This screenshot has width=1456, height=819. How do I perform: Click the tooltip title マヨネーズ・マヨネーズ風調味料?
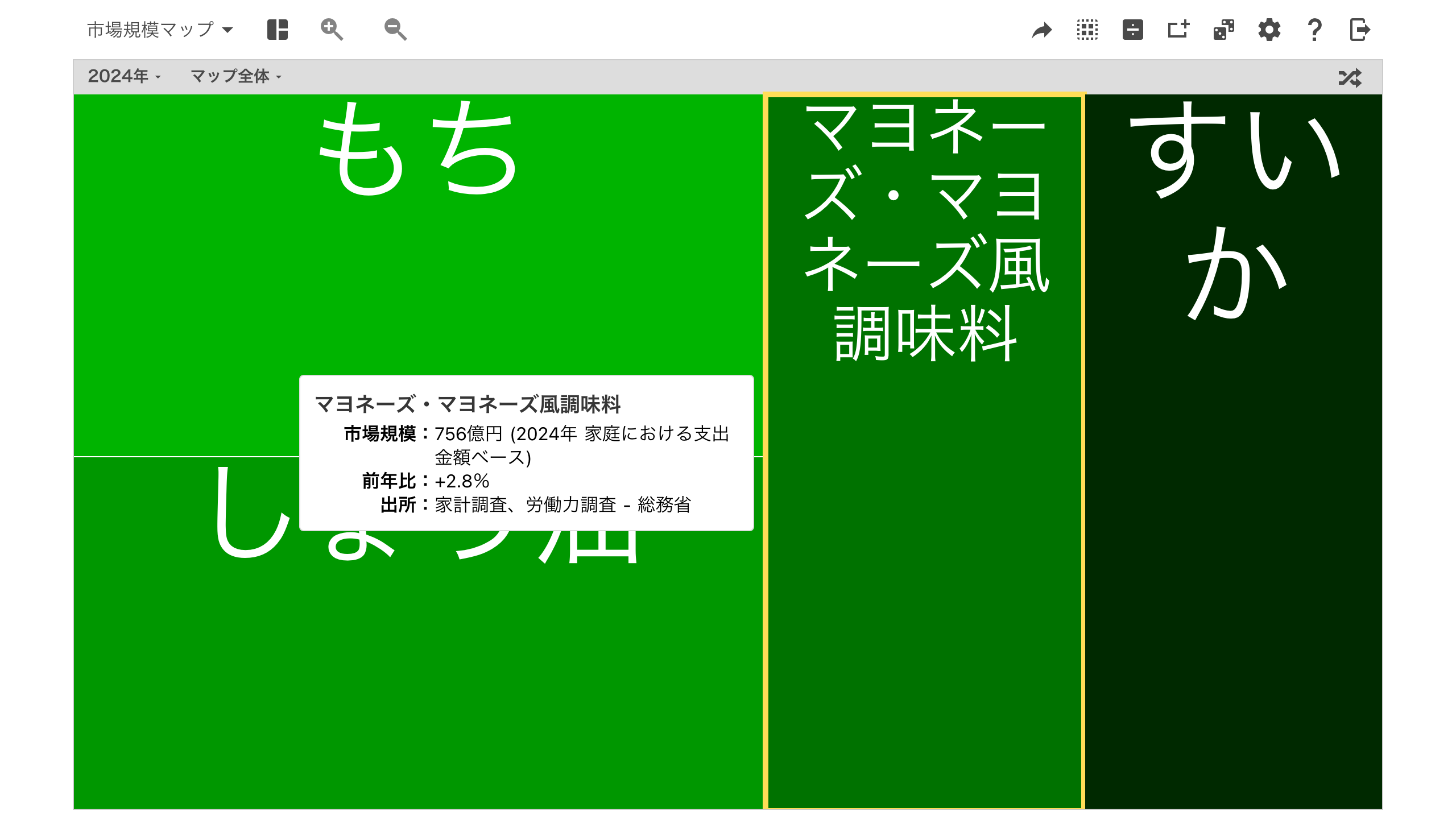coord(468,404)
